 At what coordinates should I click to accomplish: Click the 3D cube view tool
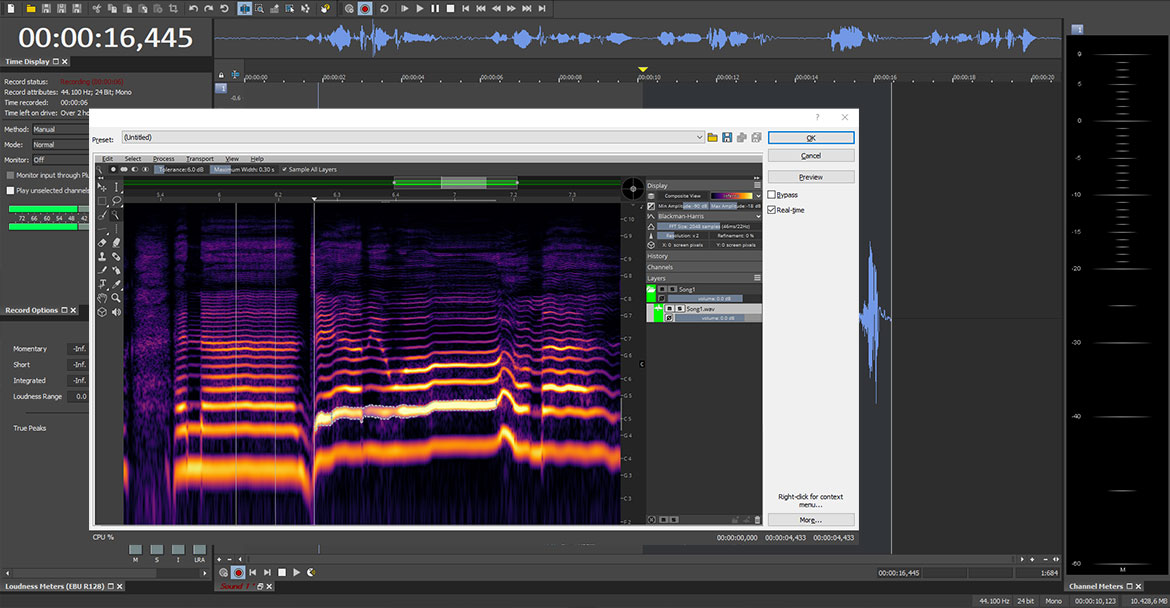tap(102, 312)
